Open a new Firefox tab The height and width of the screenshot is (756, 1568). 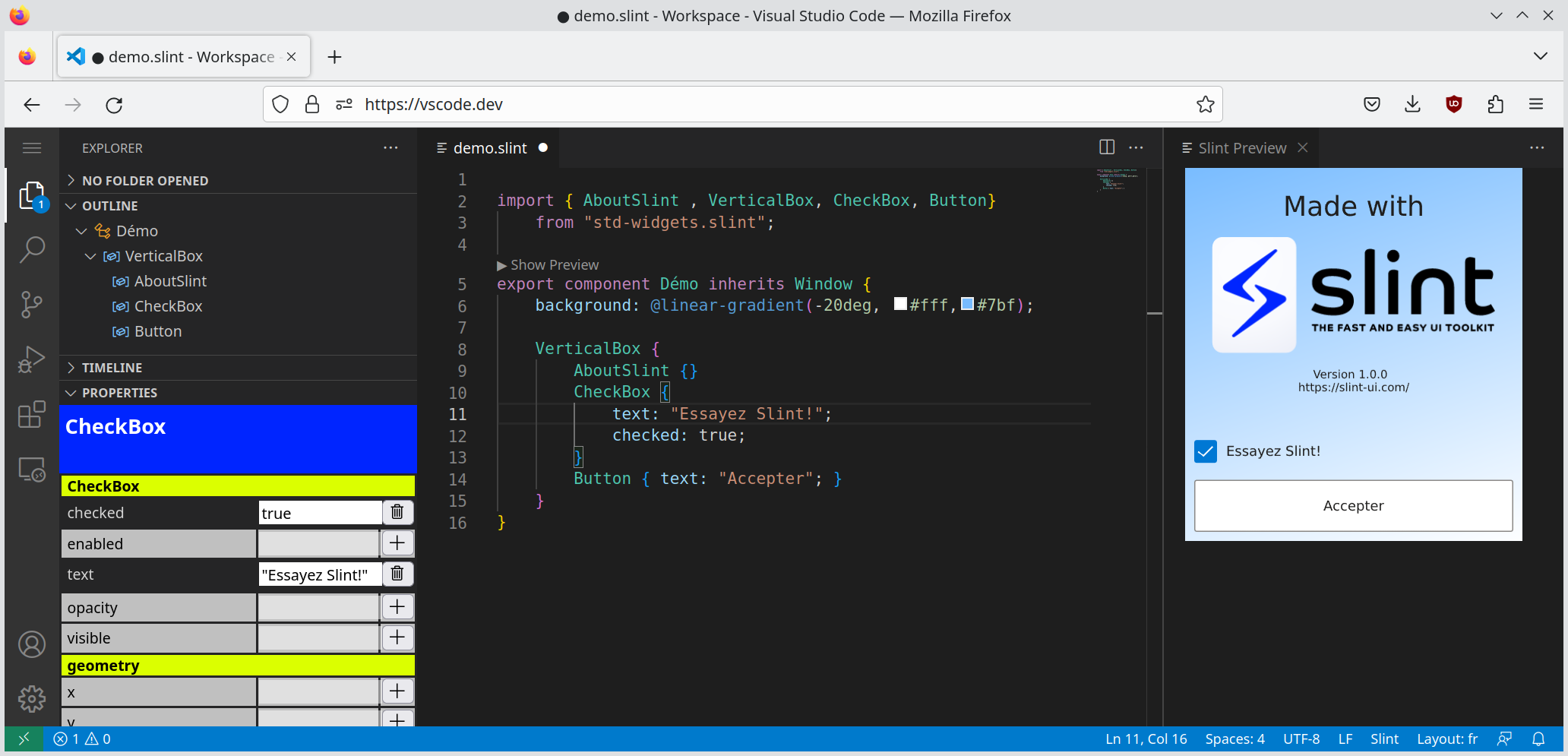click(334, 57)
